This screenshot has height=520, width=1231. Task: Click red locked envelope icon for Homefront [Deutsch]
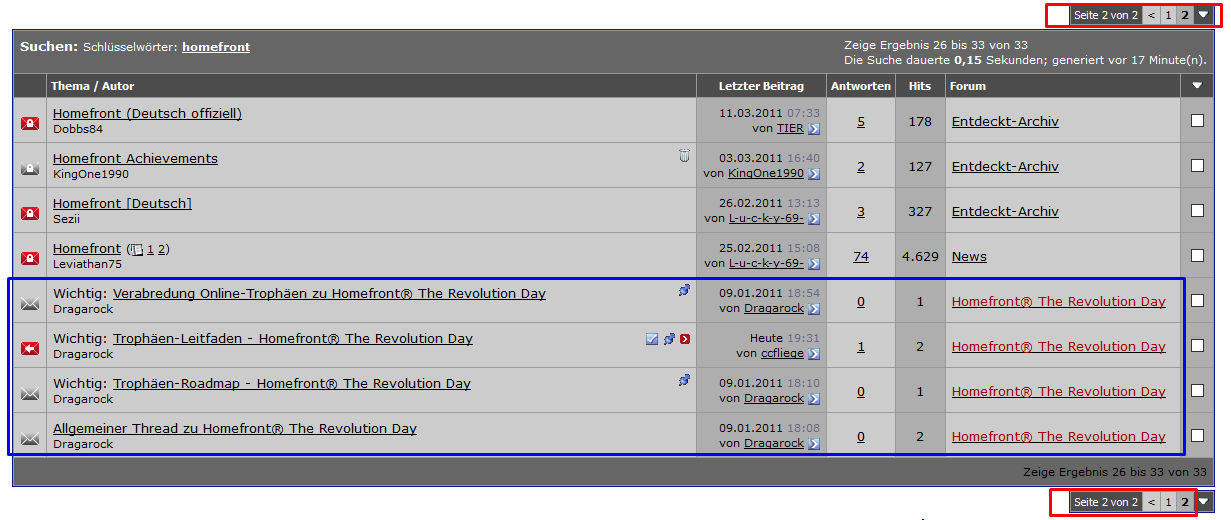coord(30,213)
